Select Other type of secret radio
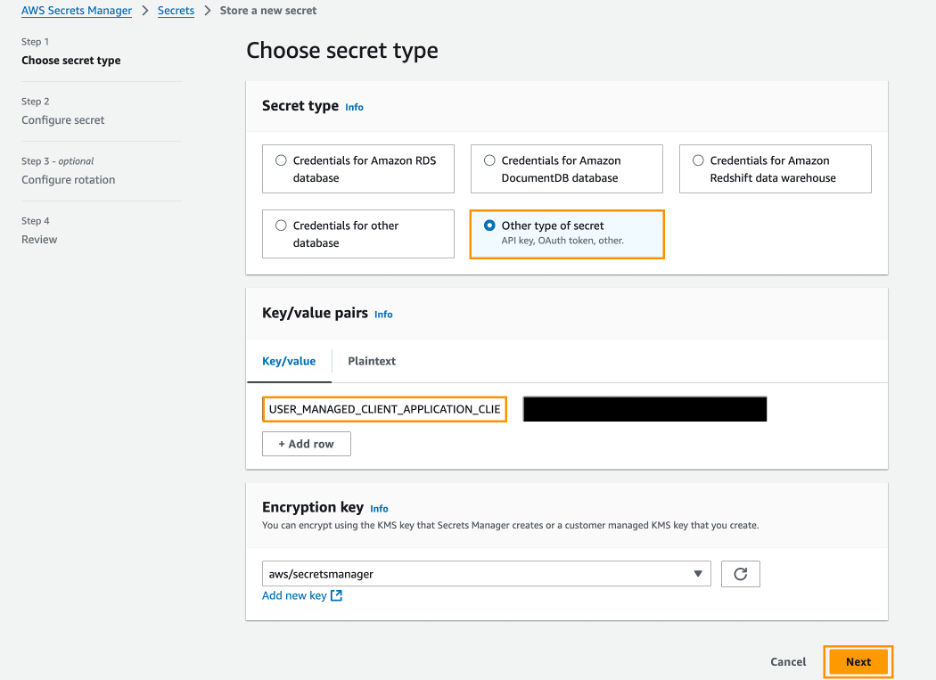The height and width of the screenshot is (680, 936). (490, 226)
